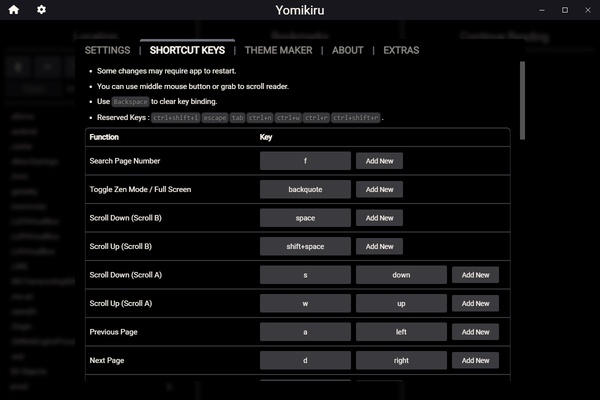Add New key for Previous Page
Viewport: 600px width, 400px height.
[475, 332]
